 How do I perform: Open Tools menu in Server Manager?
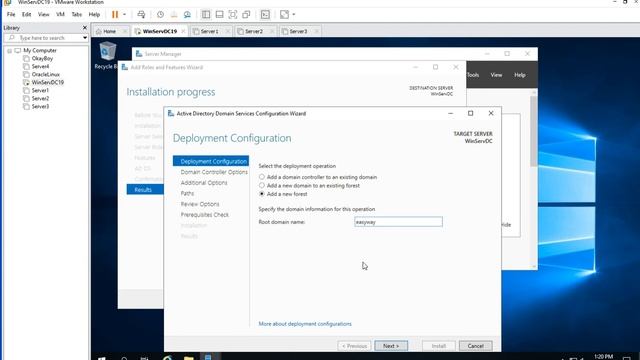pyautogui.click(x=473, y=75)
